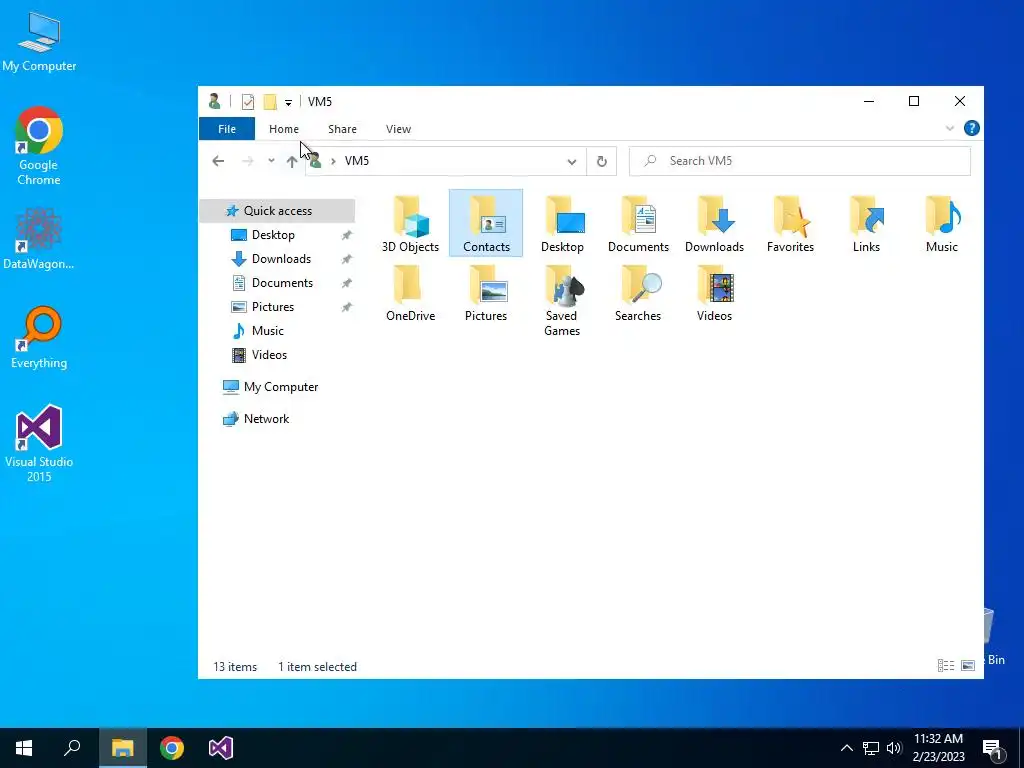The height and width of the screenshot is (768, 1024).
Task: Select My Computer in navigation pane
Action: point(280,387)
